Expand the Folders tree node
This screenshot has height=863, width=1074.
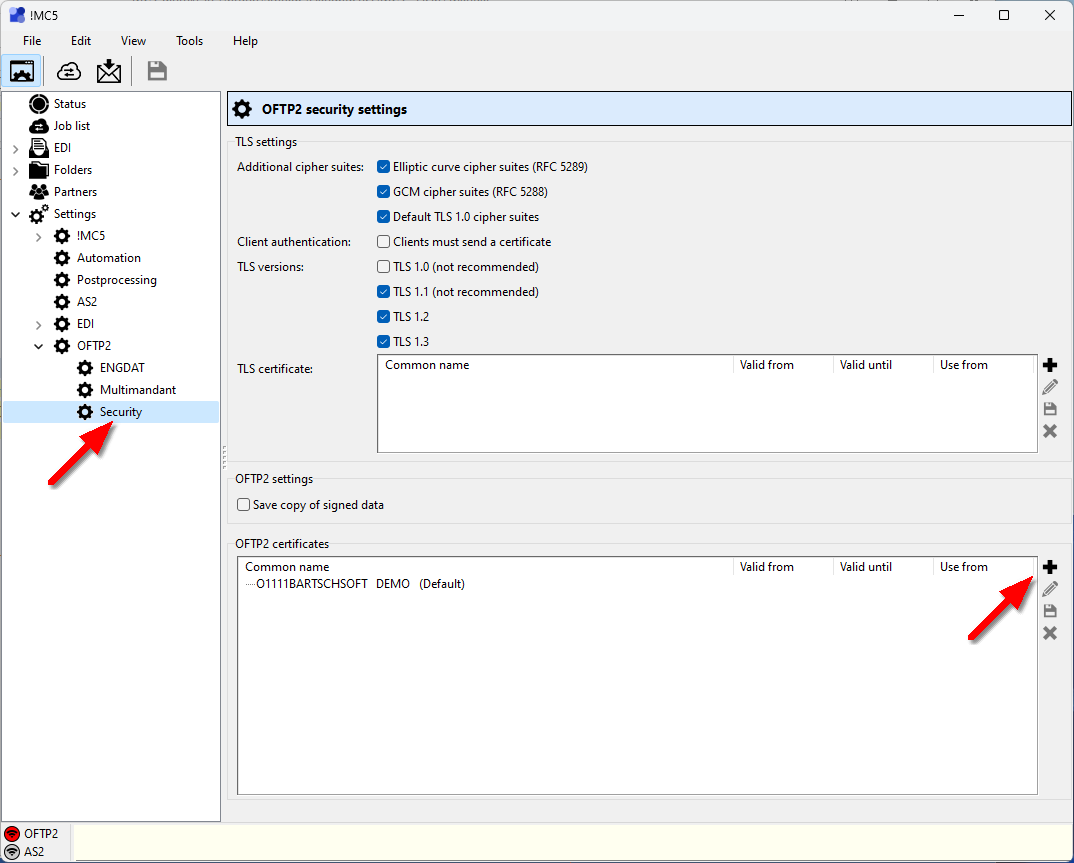tap(15, 170)
